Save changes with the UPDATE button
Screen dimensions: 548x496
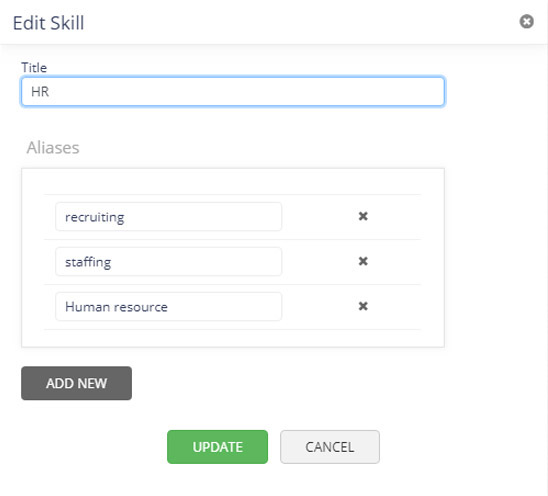point(217,447)
